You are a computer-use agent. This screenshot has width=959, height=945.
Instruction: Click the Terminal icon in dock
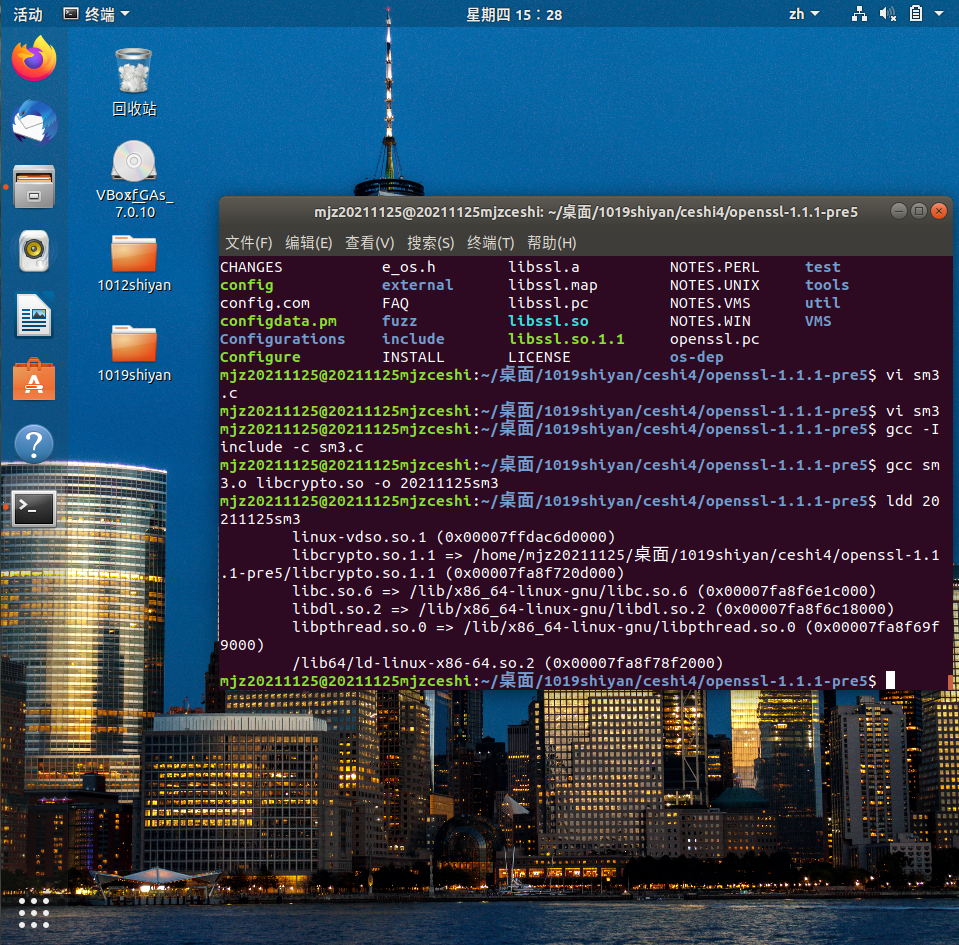point(34,508)
